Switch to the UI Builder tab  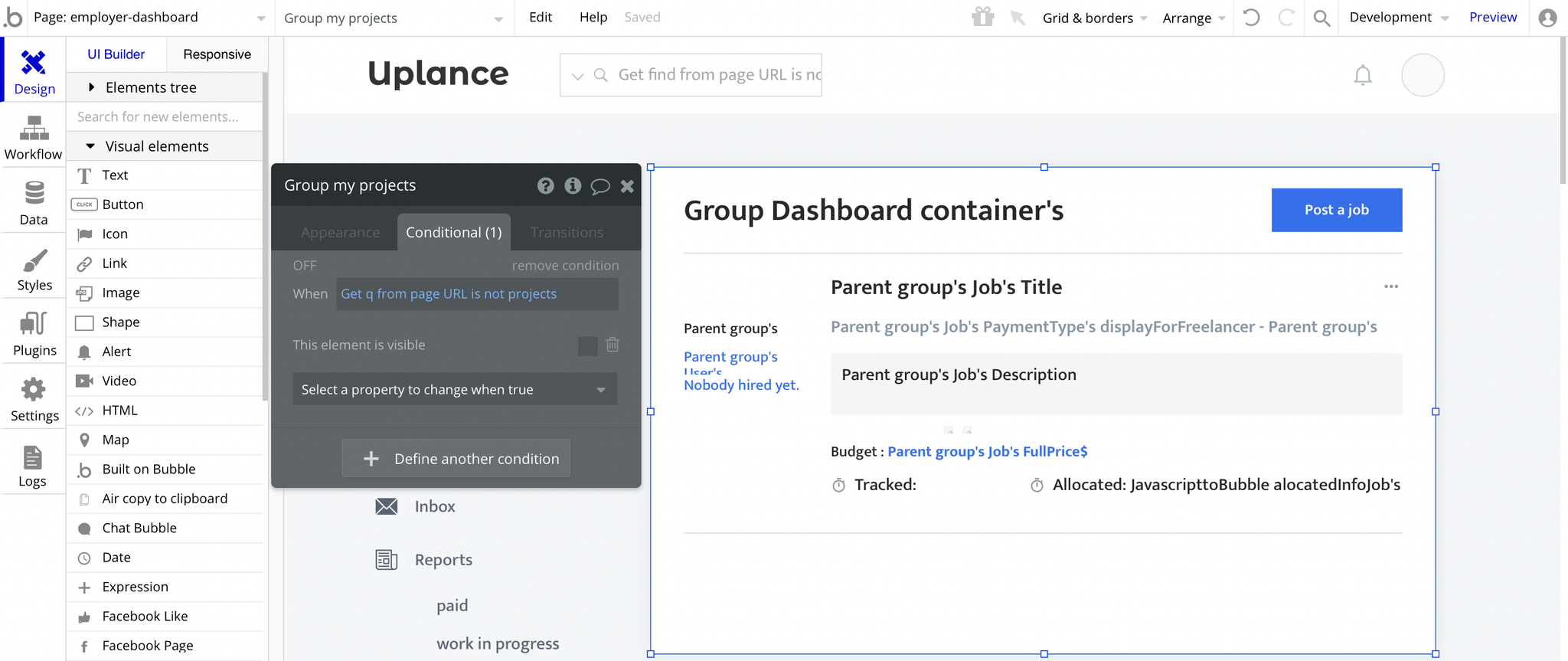(116, 54)
